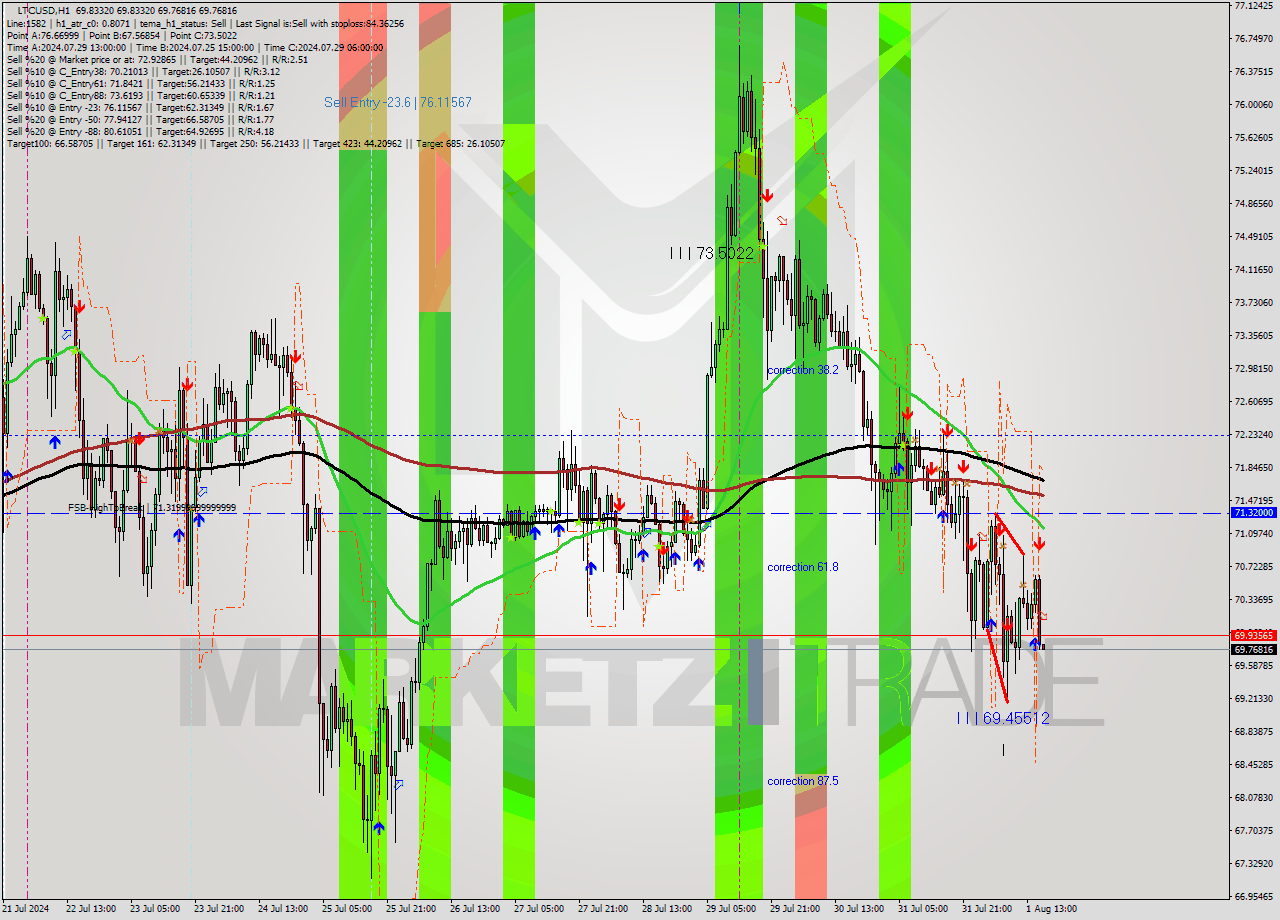Click the black 69.76816 current price tag
This screenshot has height=920, width=1280.
coord(1254,649)
